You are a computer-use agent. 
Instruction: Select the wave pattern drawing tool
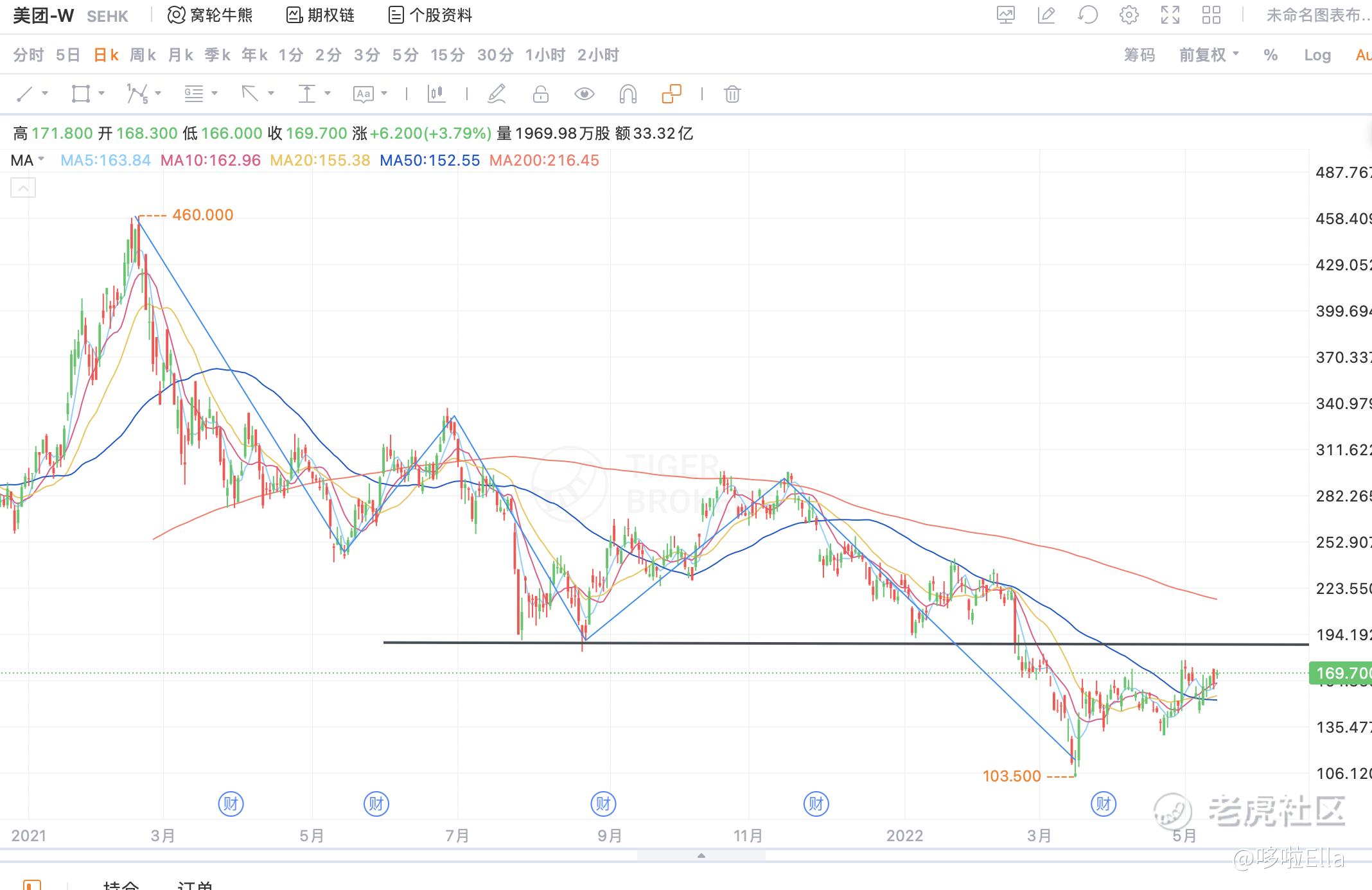tap(137, 94)
